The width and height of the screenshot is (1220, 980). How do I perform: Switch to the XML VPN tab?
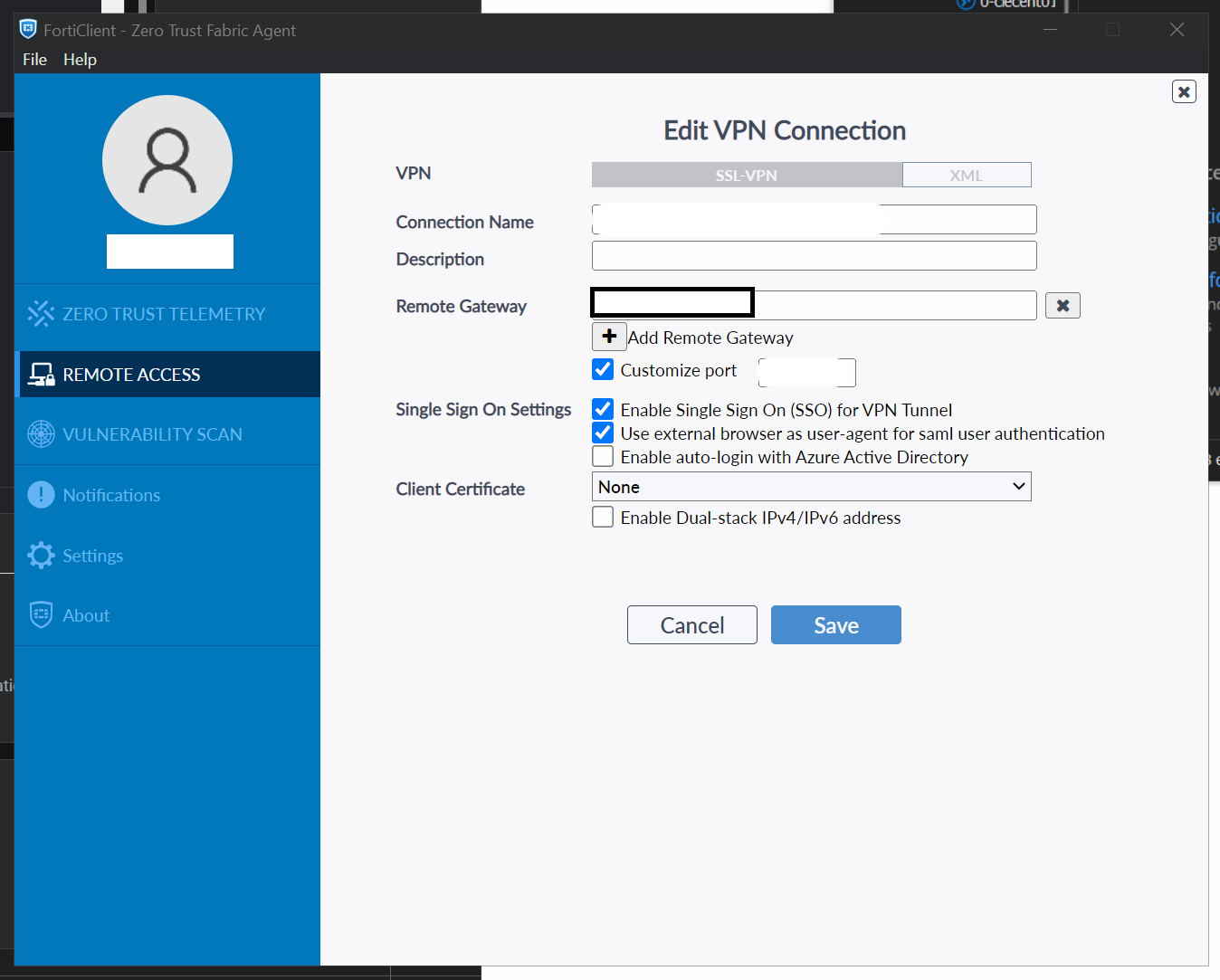coord(966,176)
